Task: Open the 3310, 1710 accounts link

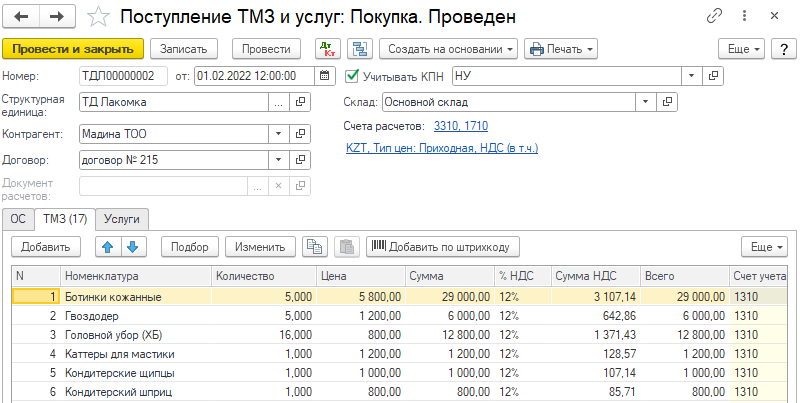Action: (461, 125)
